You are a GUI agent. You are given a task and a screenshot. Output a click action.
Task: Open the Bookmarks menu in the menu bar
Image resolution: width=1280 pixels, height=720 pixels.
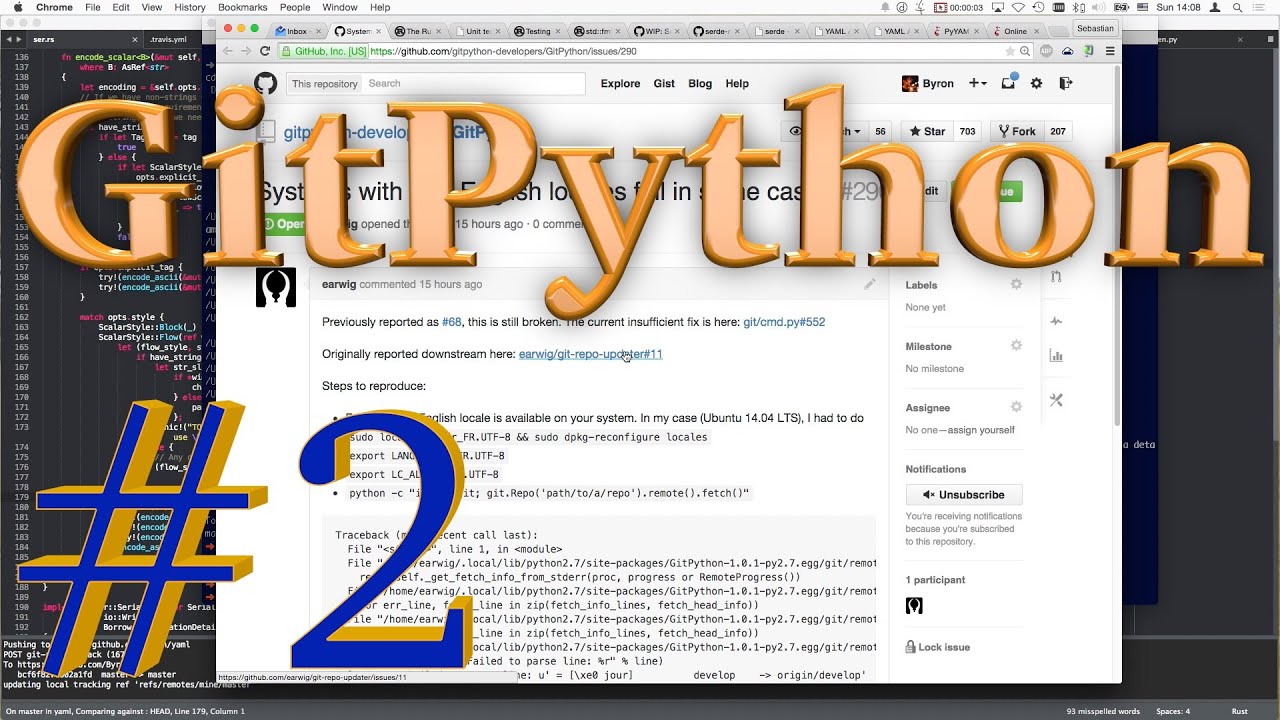point(243,7)
